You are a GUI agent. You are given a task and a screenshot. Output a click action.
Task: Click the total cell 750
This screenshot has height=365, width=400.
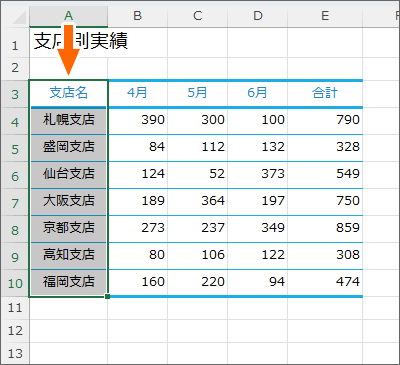click(325, 202)
